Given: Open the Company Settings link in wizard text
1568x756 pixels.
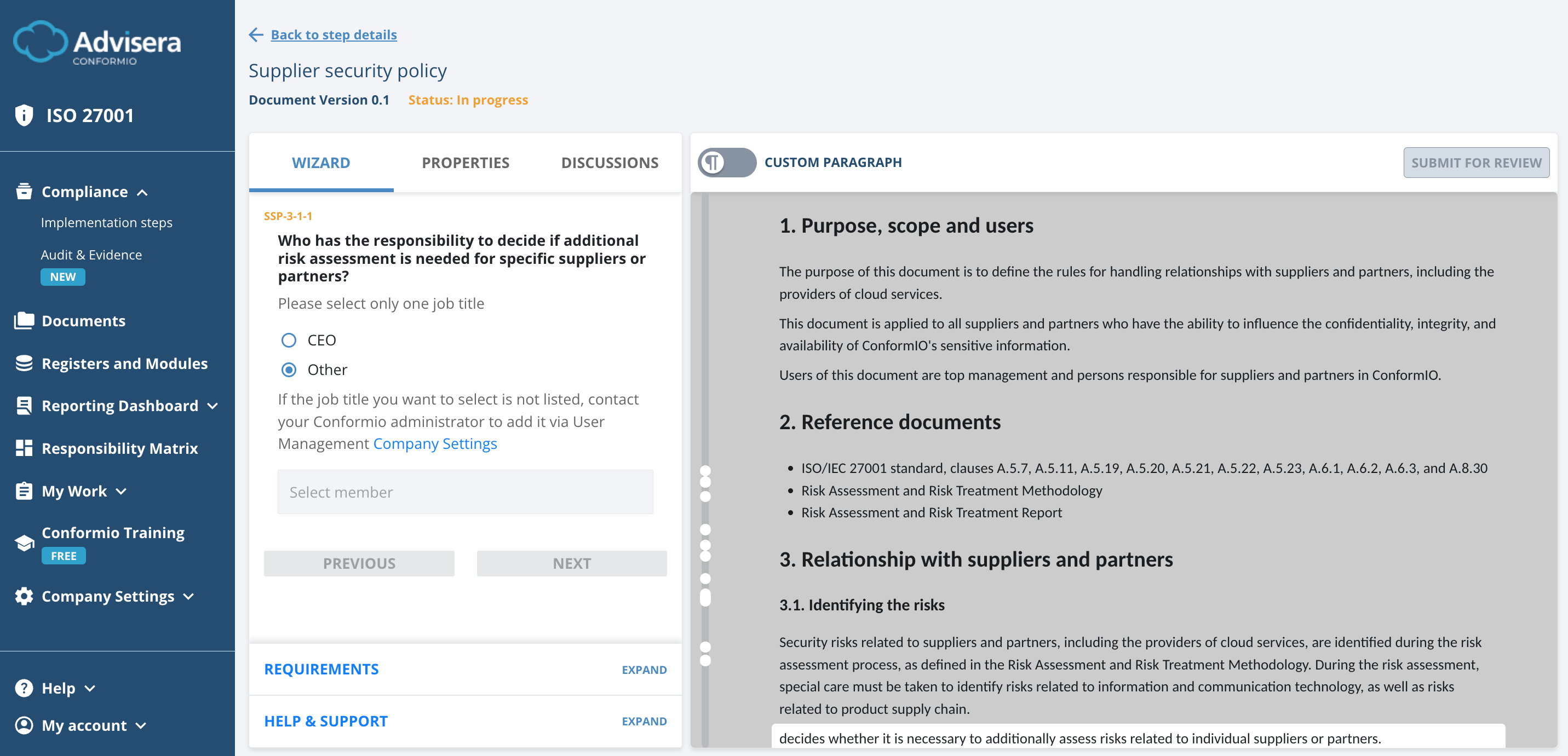Looking at the screenshot, I should point(435,443).
